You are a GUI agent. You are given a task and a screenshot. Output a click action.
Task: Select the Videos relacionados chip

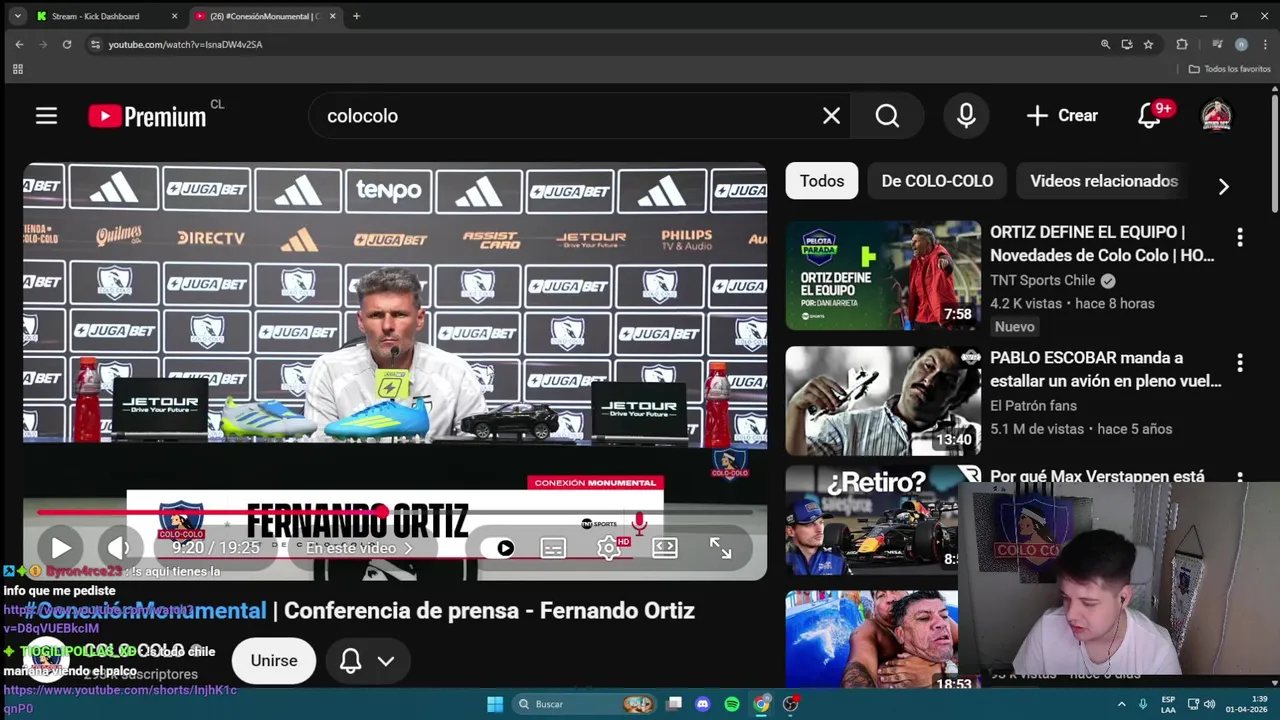1104,181
